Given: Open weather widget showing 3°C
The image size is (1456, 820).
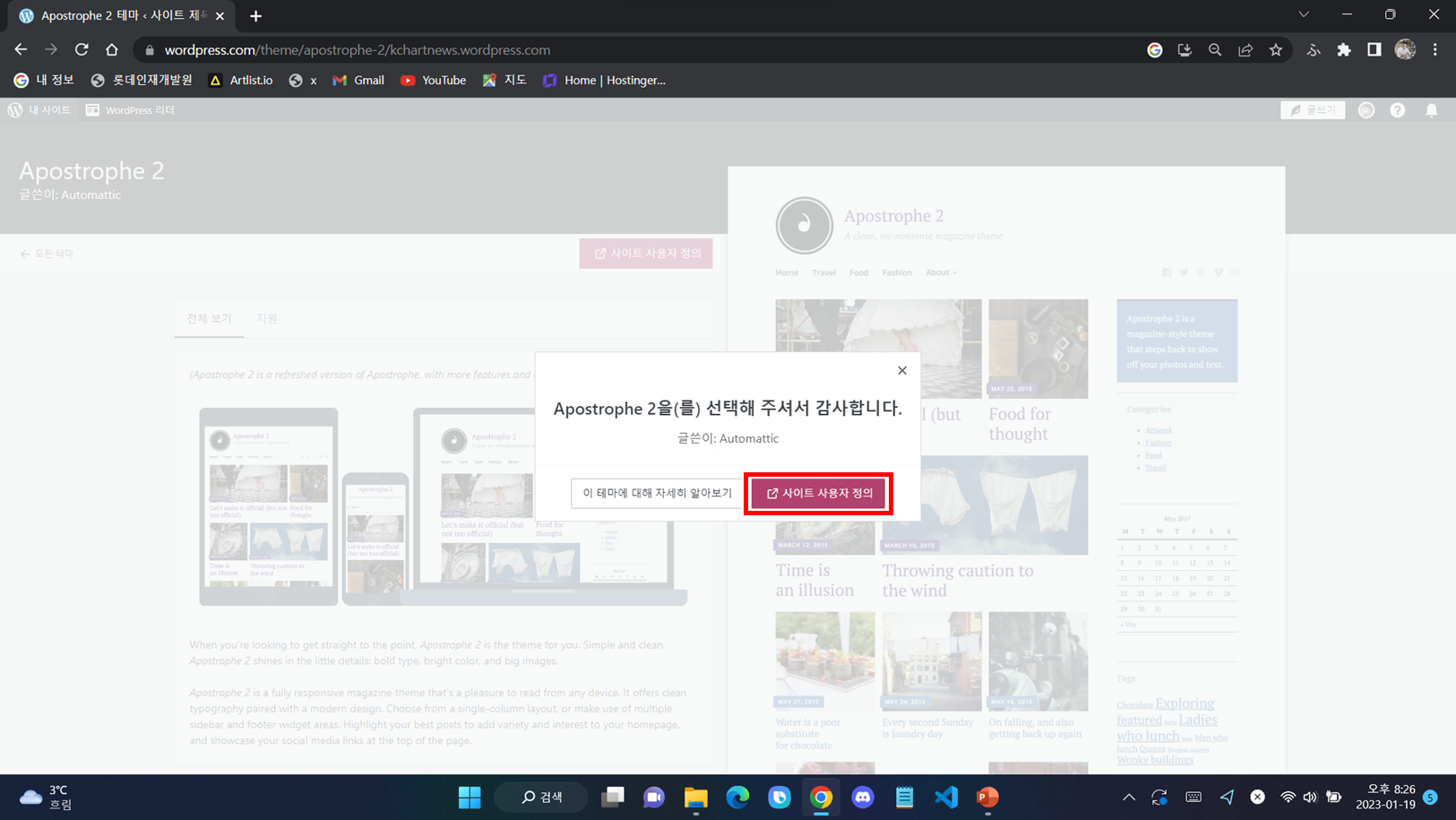Looking at the screenshot, I should coord(47,797).
